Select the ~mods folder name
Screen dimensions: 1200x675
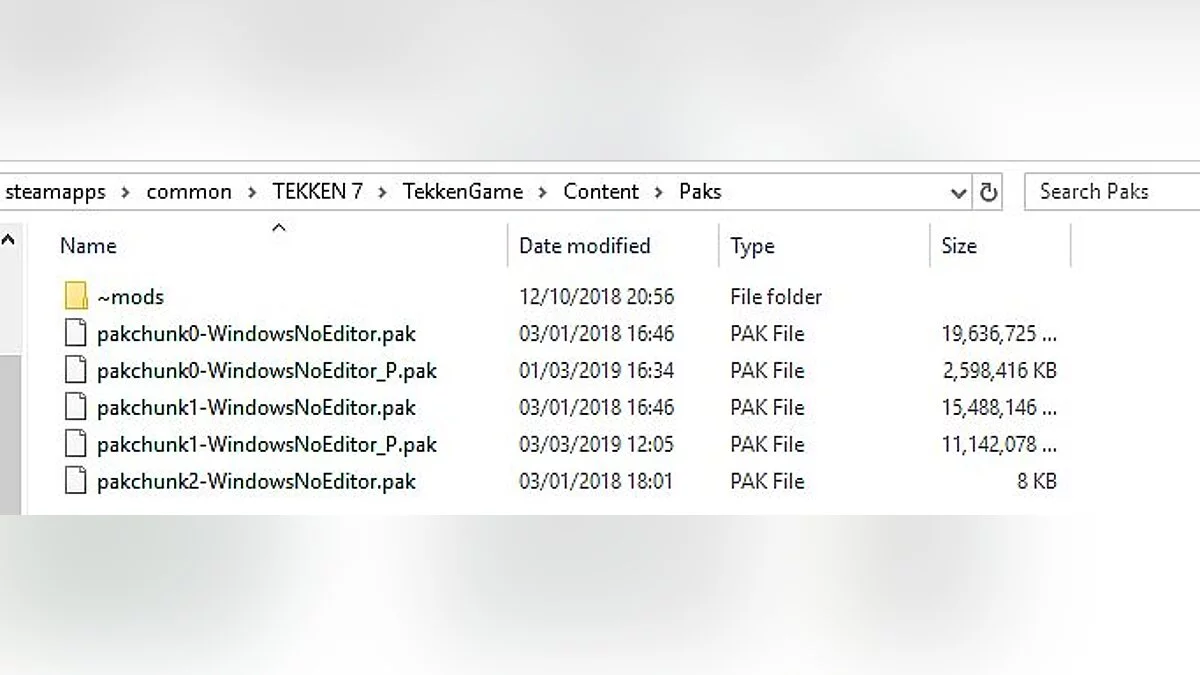point(130,297)
